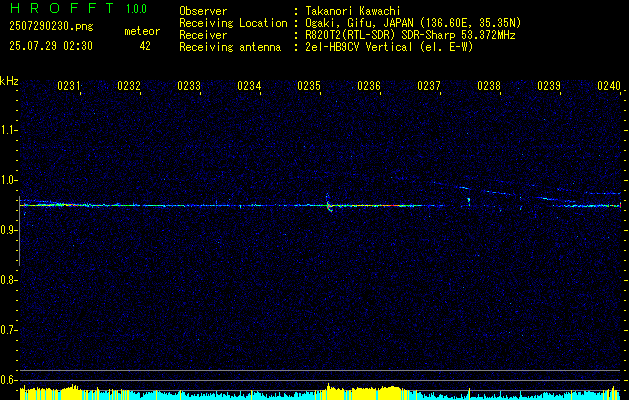Click the meteor label
This screenshot has width=629, height=400.
click(x=142, y=31)
